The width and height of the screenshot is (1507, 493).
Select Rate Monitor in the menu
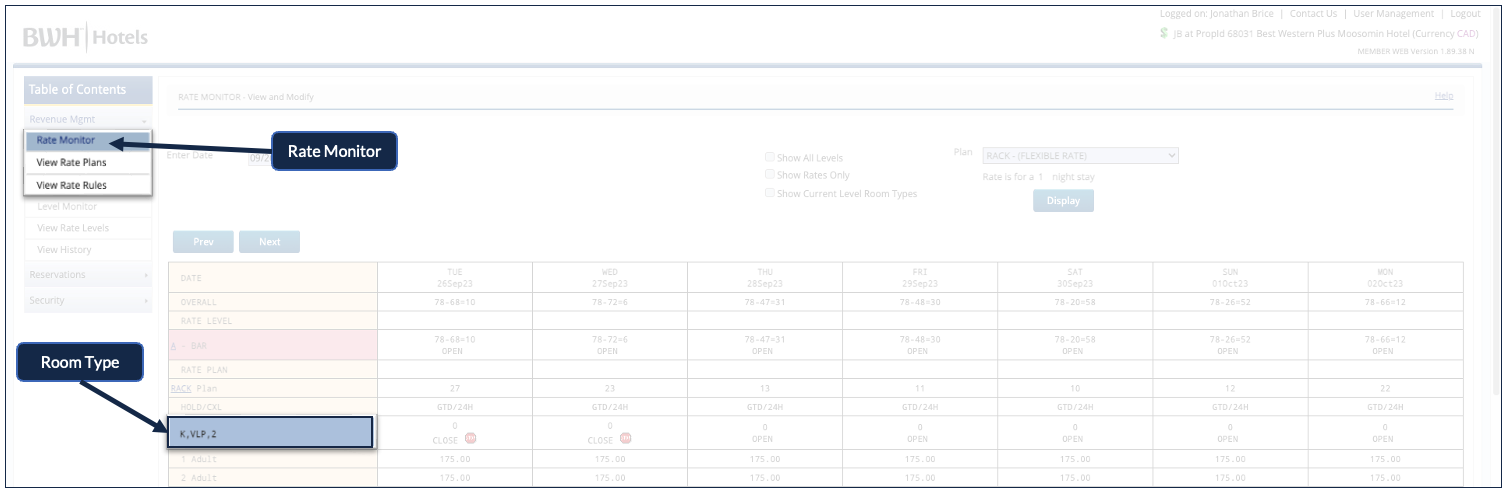pyautogui.click(x=66, y=140)
